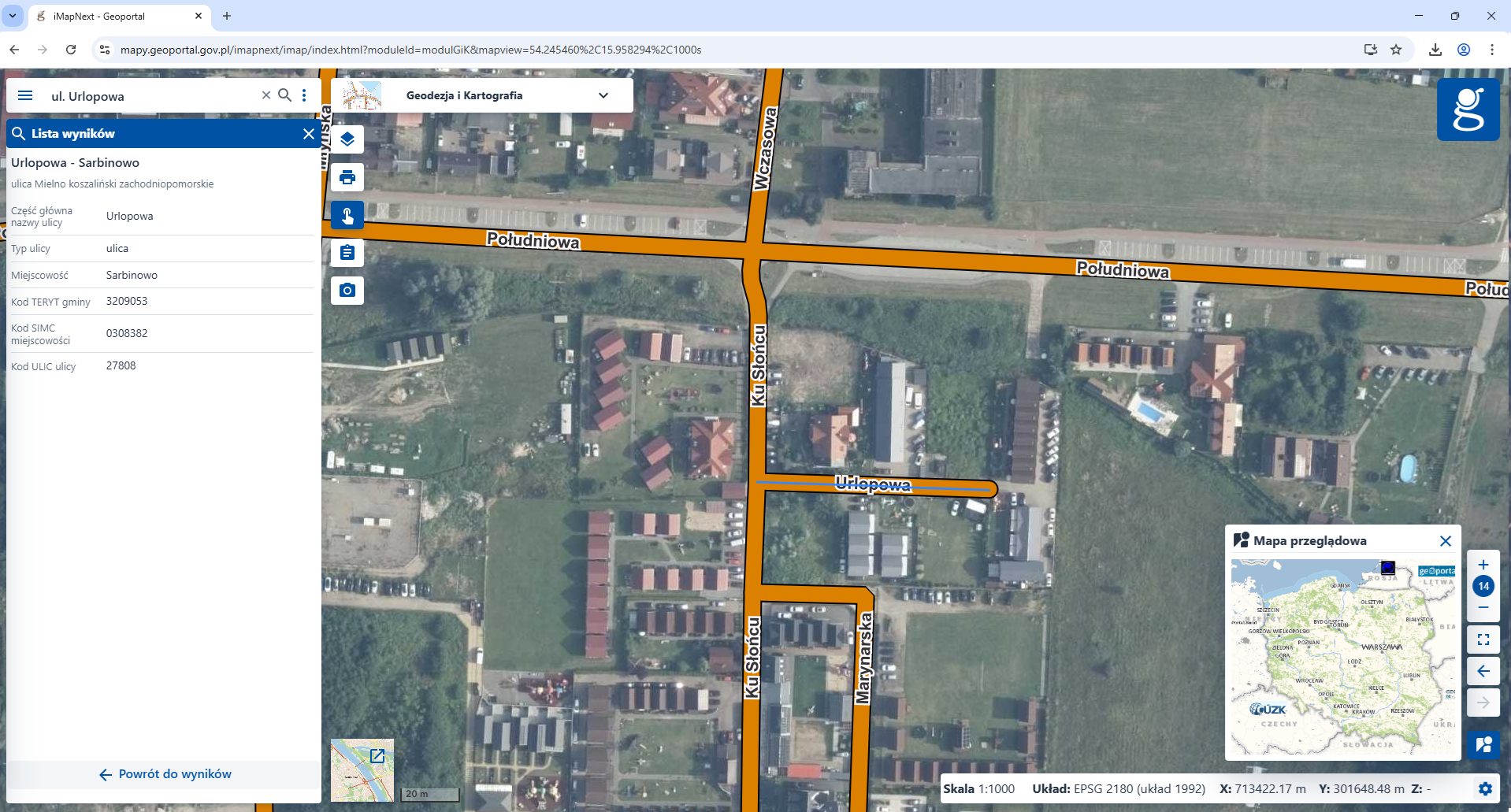Click the fullscreen extent icon
Image resolution: width=1511 pixels, height=812 pixels.
[1484, 639]
